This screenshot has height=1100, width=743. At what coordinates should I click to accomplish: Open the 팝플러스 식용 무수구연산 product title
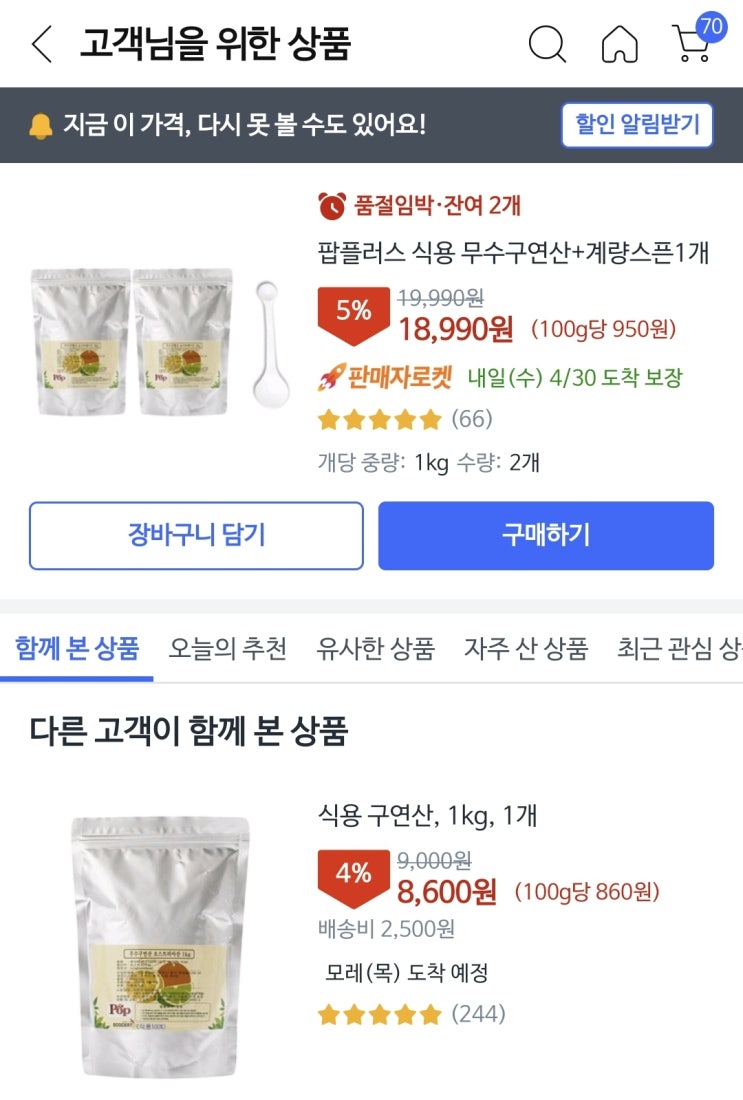(x=513, y=253)
